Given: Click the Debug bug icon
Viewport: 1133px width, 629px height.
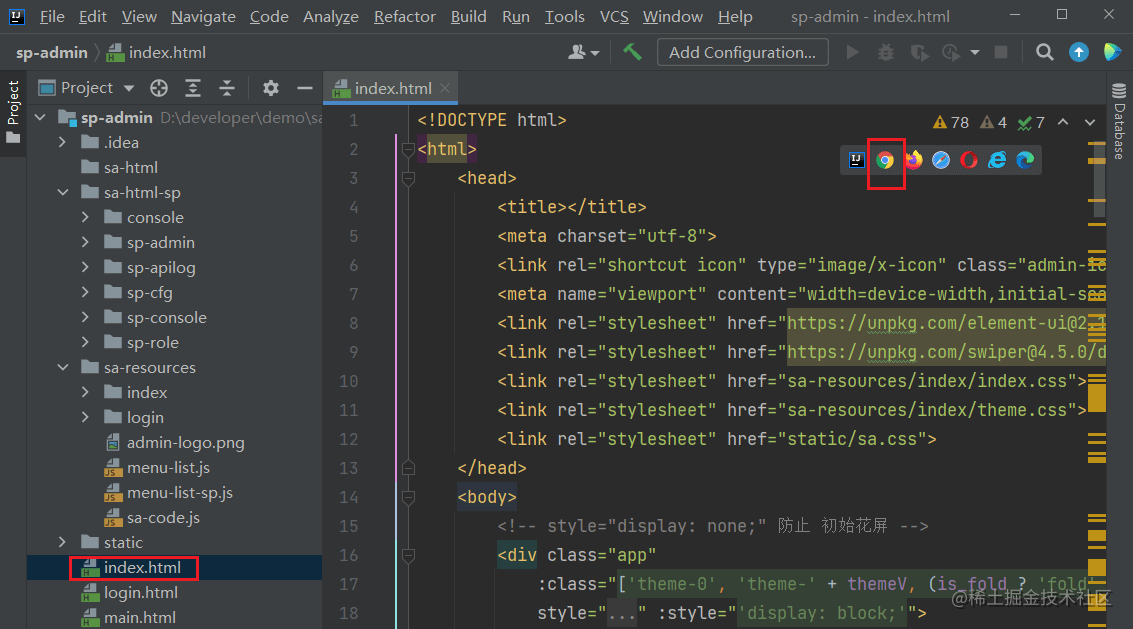Looking at the screenshot, I should tap(886, 52).
